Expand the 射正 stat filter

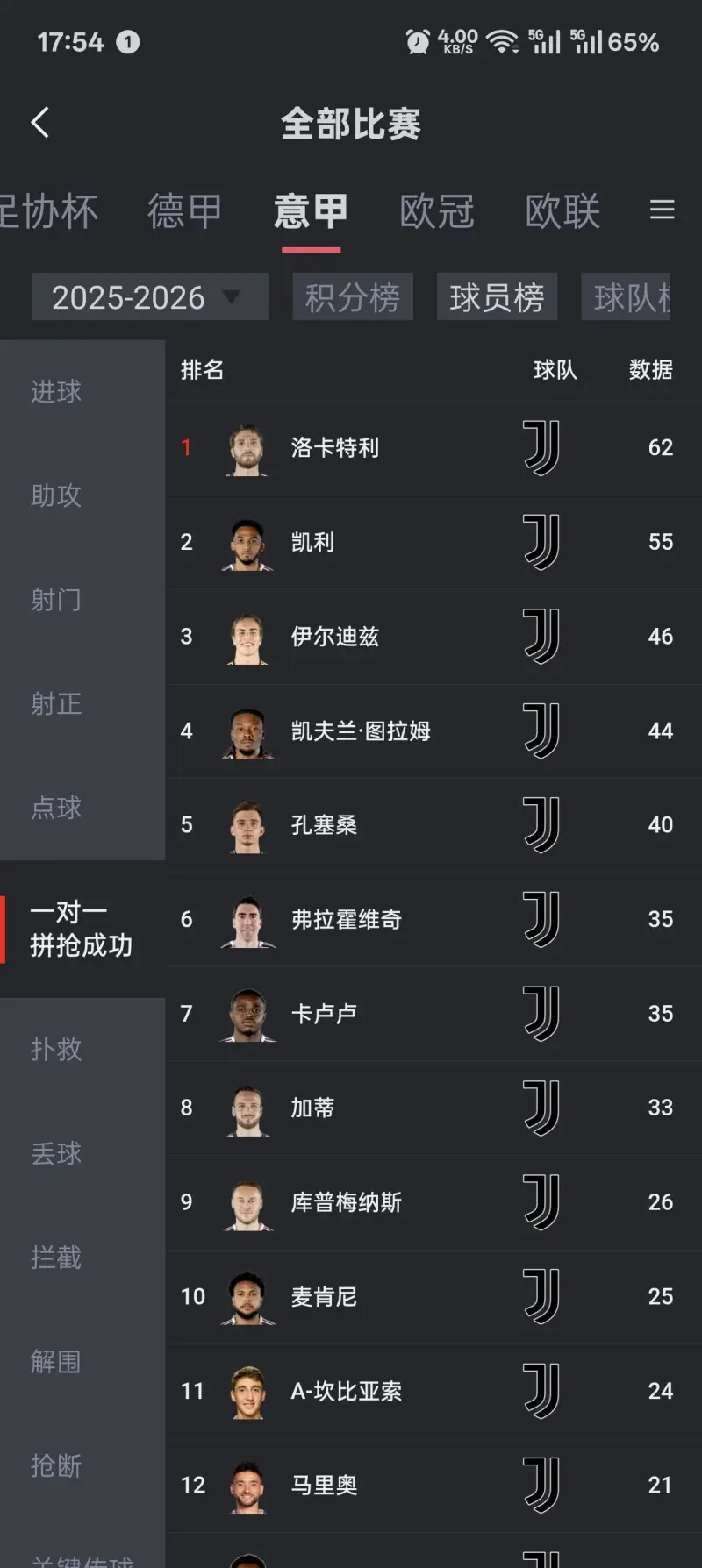click(x=55, y=704)
